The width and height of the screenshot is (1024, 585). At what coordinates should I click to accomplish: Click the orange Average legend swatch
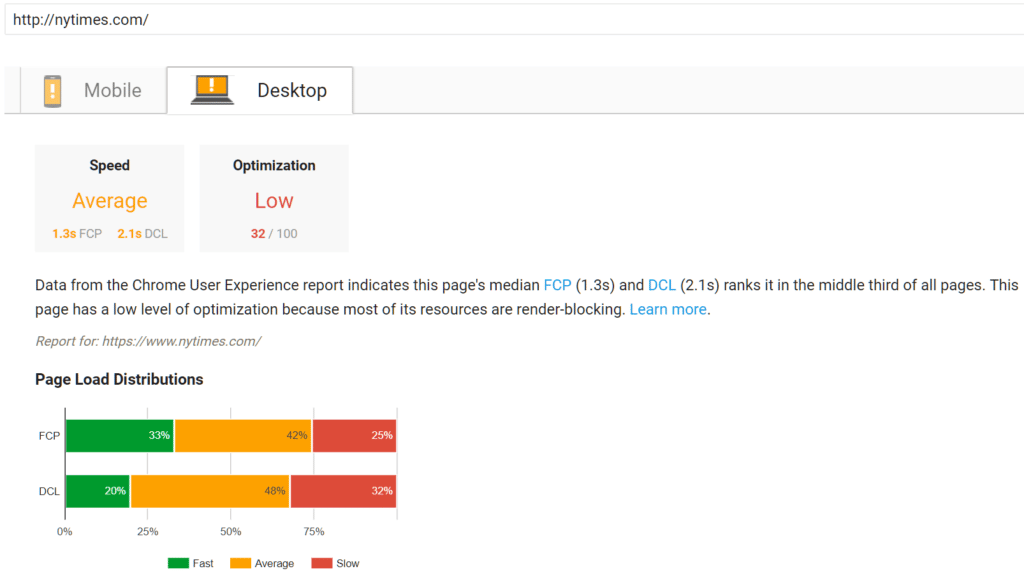tap(240, 563)
